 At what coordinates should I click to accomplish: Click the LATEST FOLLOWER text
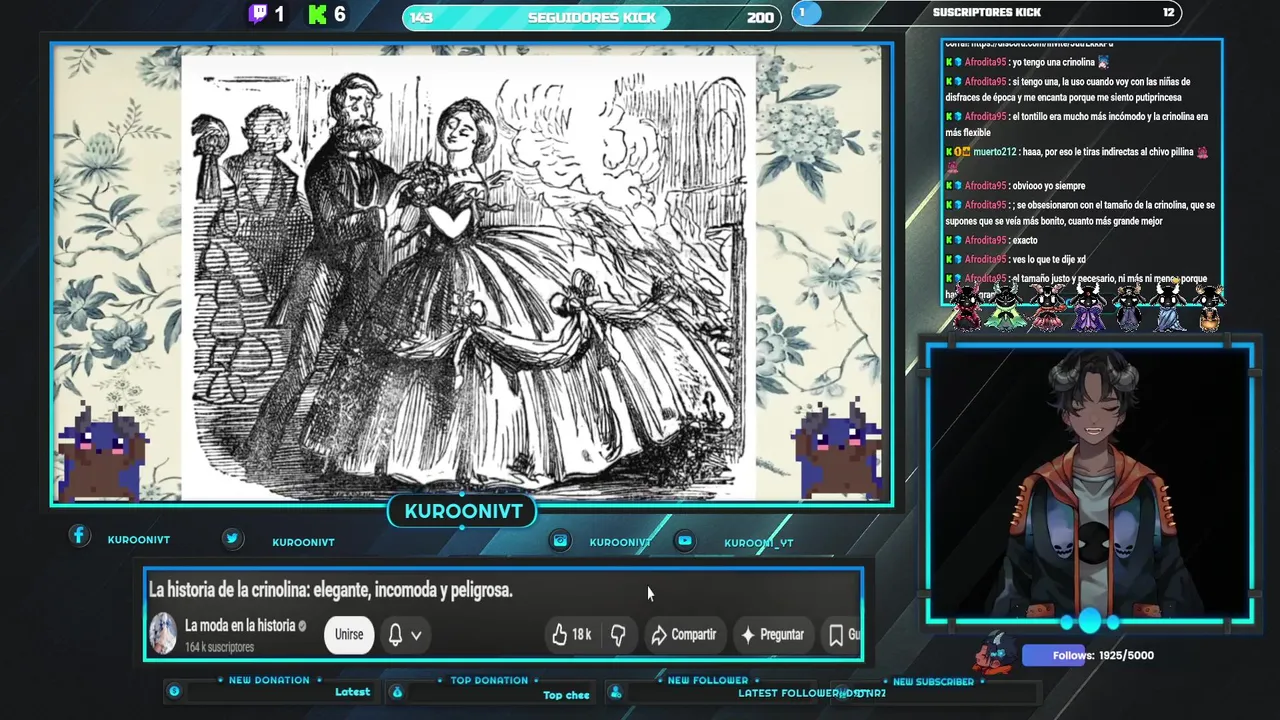pyautogui.click(x=788, y=693)
